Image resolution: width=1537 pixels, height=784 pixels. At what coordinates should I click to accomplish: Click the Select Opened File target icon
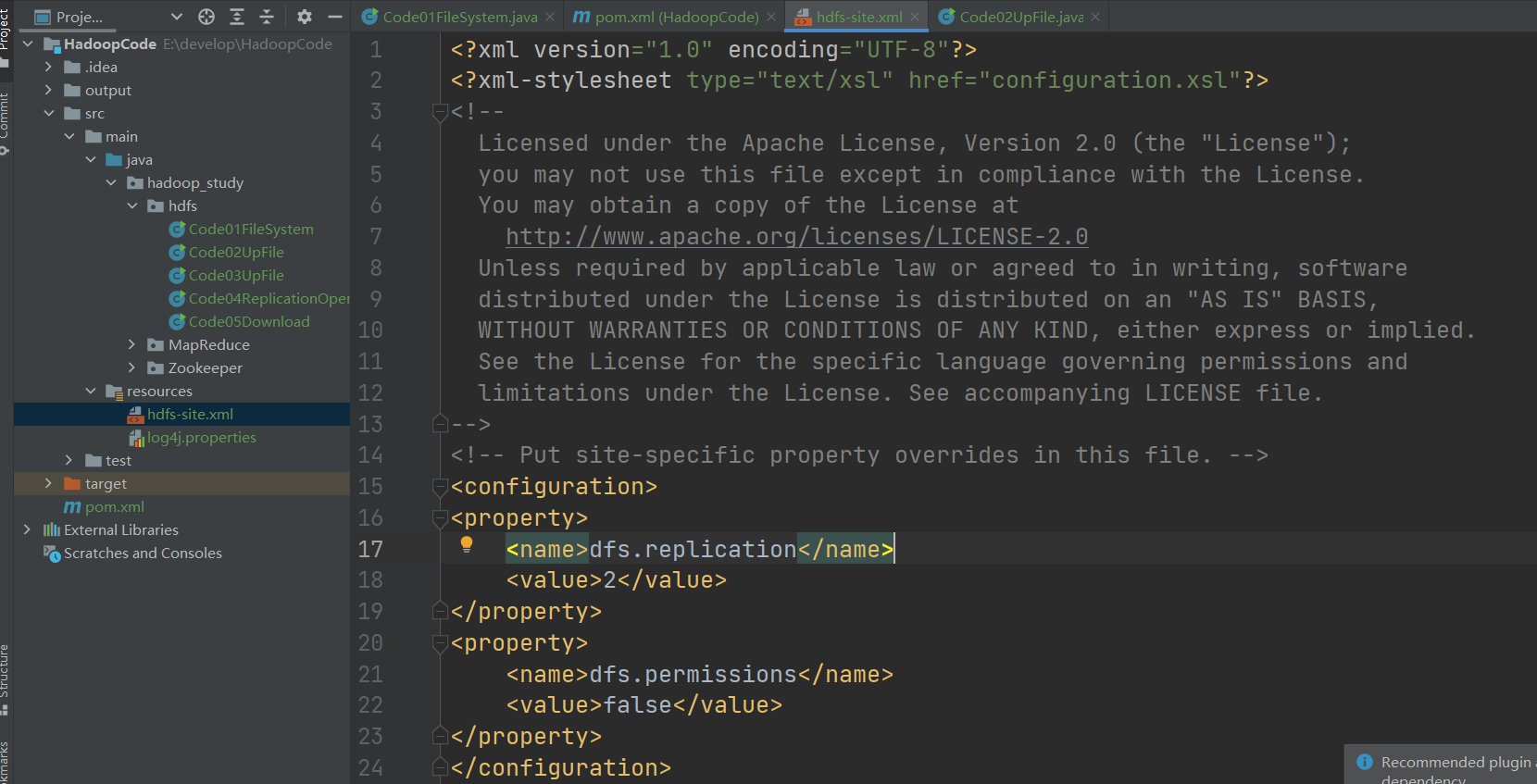[206, 17]
